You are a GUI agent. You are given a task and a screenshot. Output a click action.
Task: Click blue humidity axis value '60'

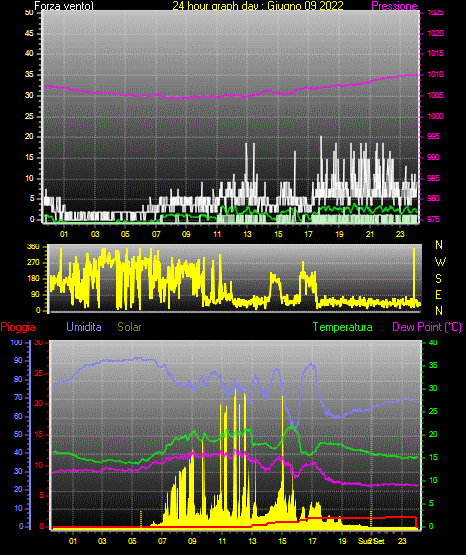18,416
